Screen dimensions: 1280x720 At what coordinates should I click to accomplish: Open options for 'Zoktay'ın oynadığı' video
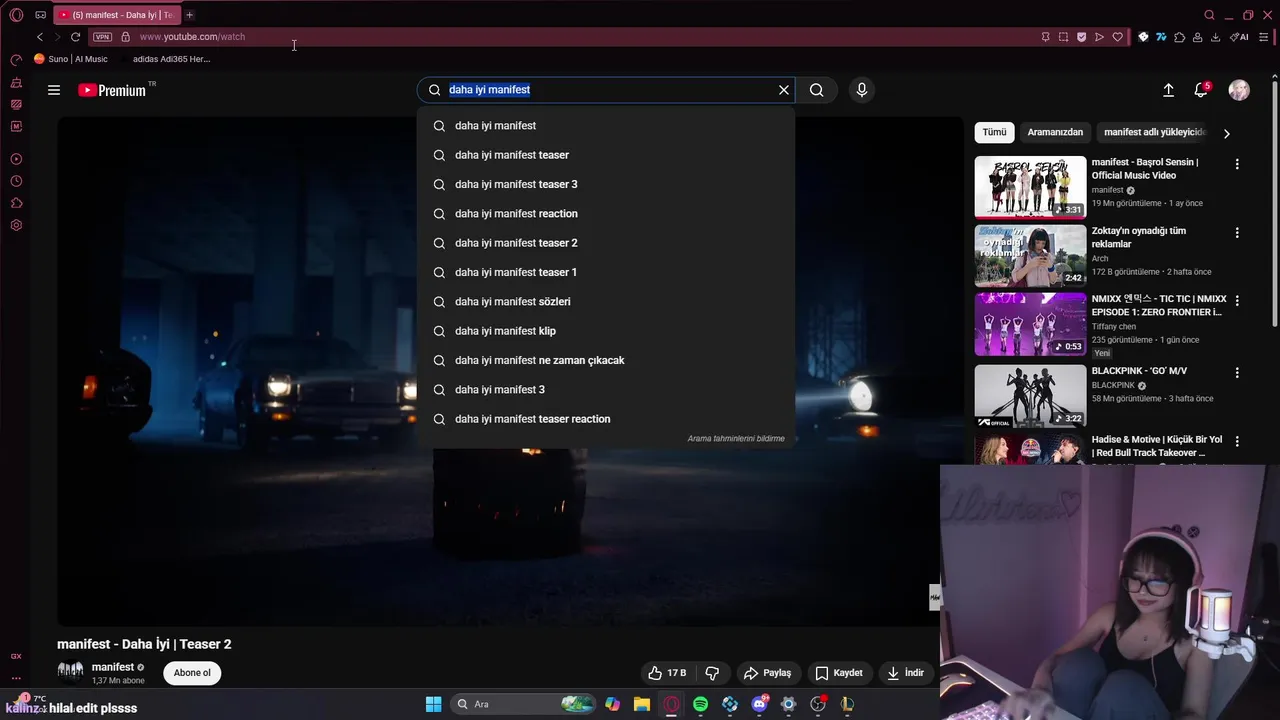[x=1237, y=233]
